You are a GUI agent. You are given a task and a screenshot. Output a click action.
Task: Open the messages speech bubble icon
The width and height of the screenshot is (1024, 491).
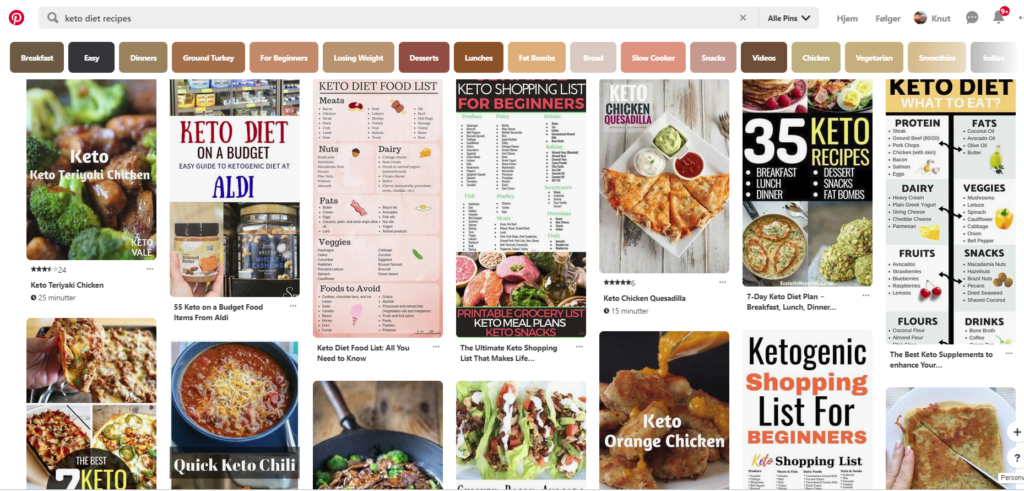pyautogui.click(x=972, y=18)
